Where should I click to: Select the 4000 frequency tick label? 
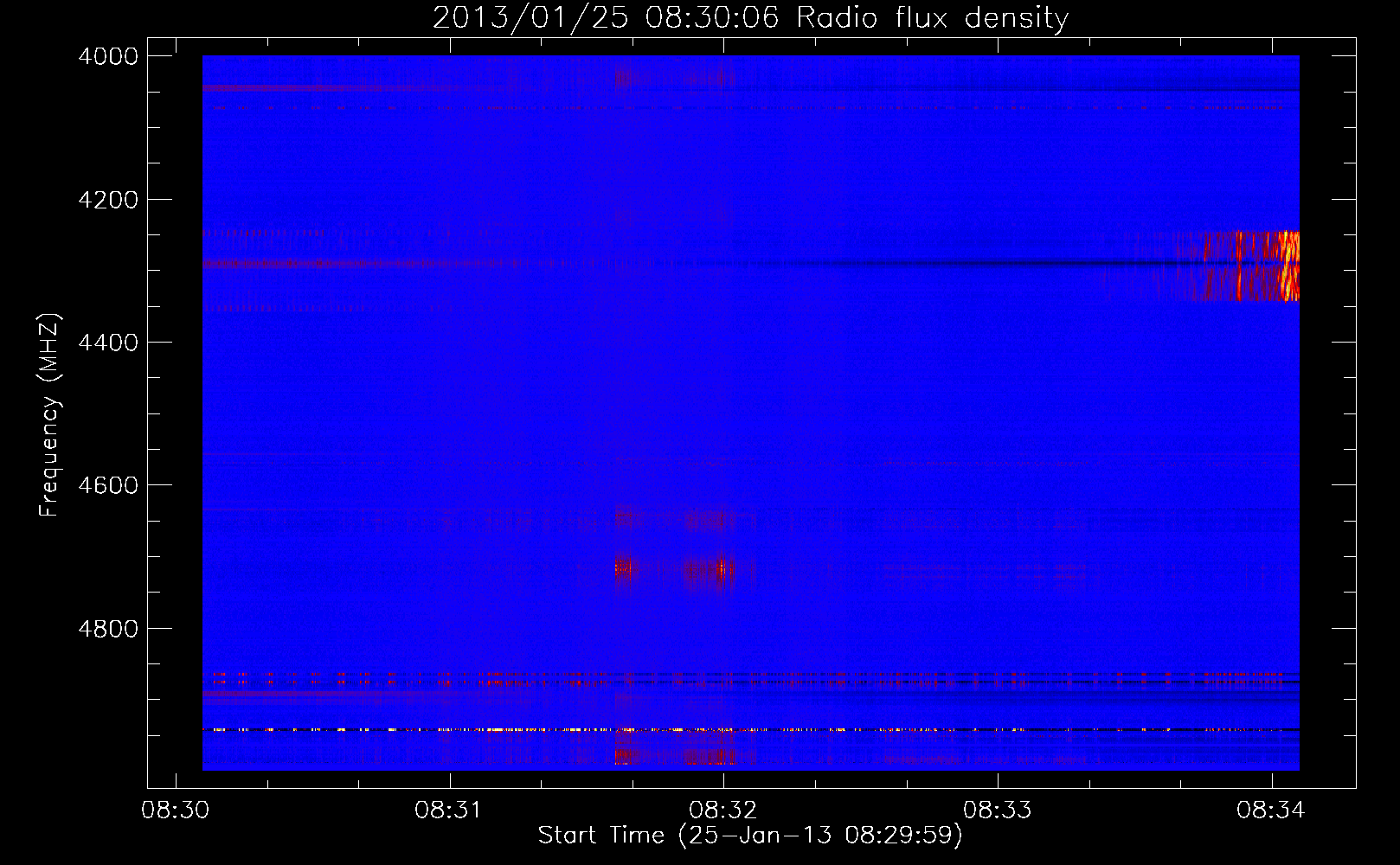pos(108,56)
